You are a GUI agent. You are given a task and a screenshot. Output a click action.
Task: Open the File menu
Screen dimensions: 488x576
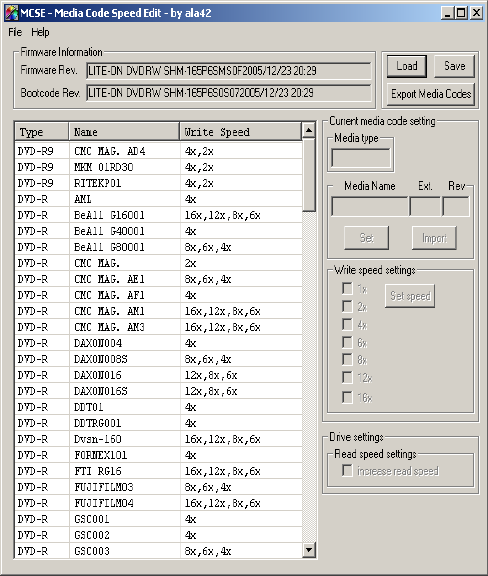15,32
